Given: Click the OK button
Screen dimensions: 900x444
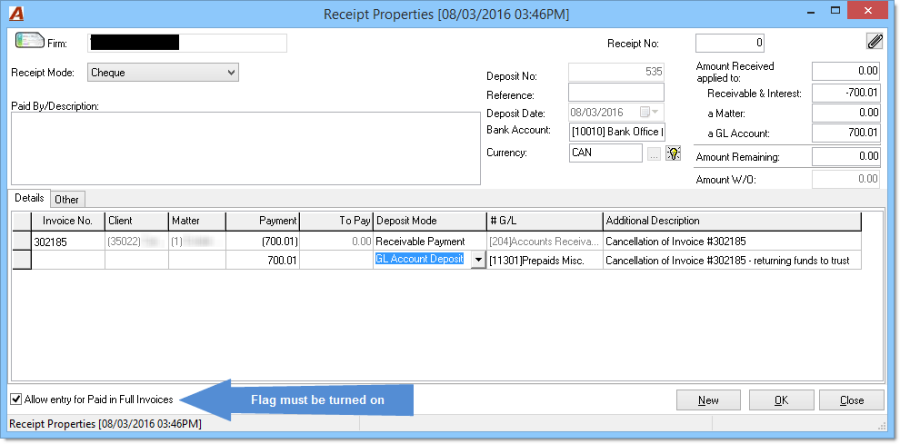Looking at the screenshot, I should point(781,400).
